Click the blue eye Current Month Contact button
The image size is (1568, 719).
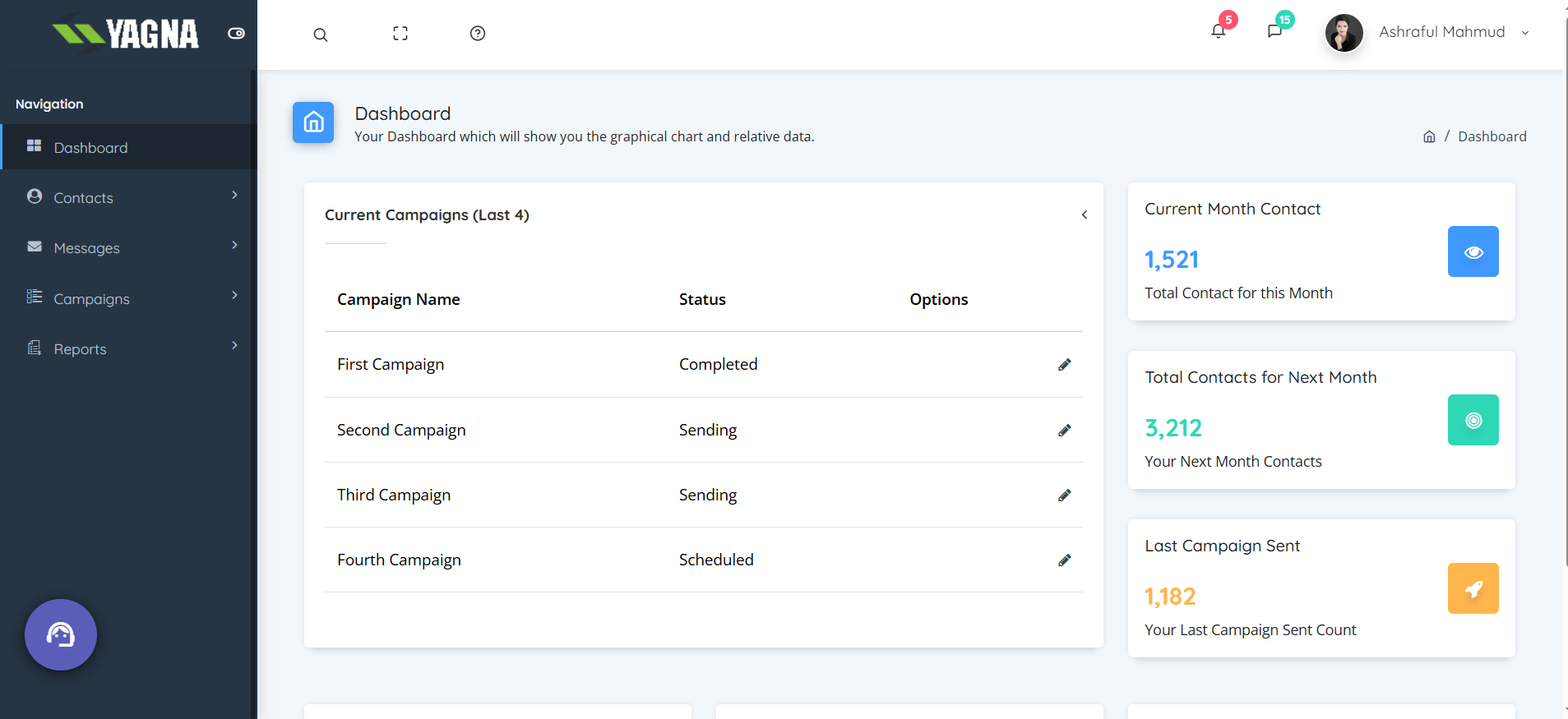tap(1473, 251)
